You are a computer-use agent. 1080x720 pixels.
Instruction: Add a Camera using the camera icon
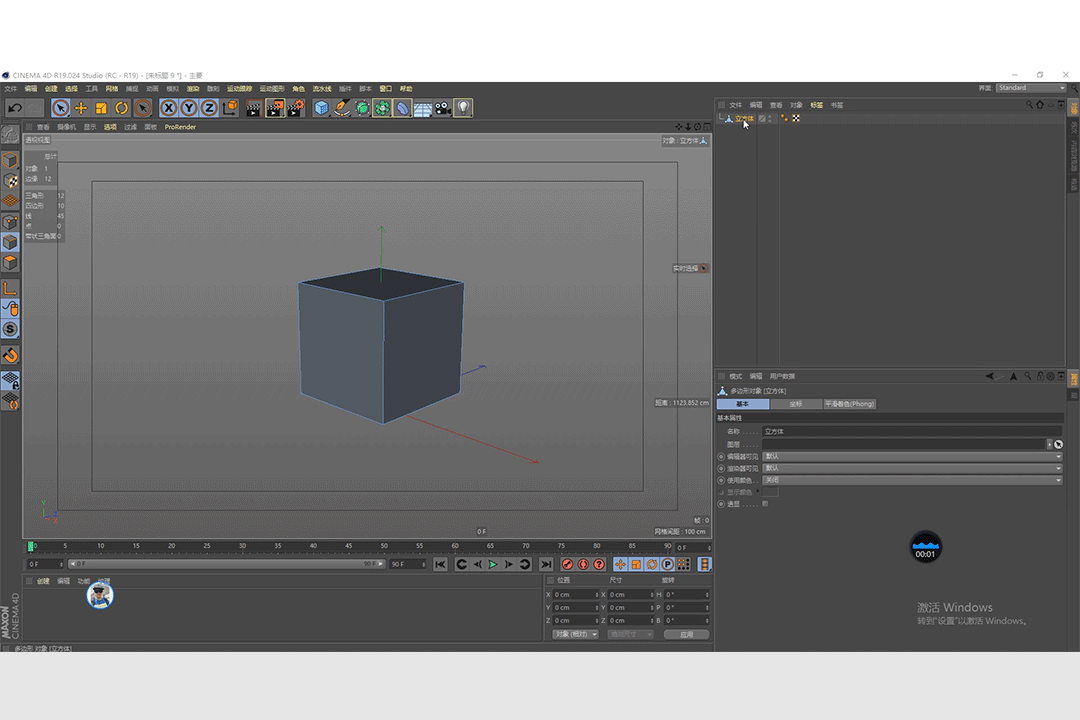443,108
